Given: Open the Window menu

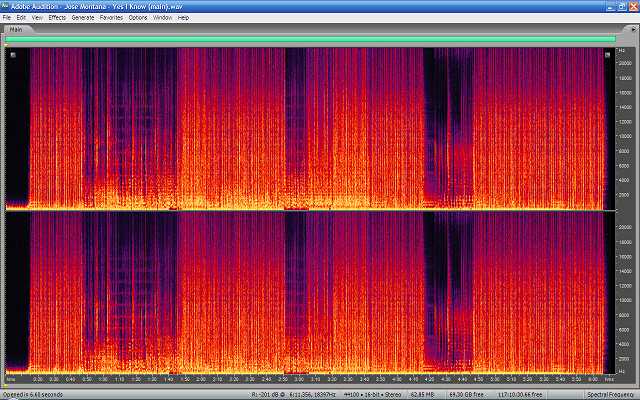Looking at the screenshot, I should pos(162,18).
